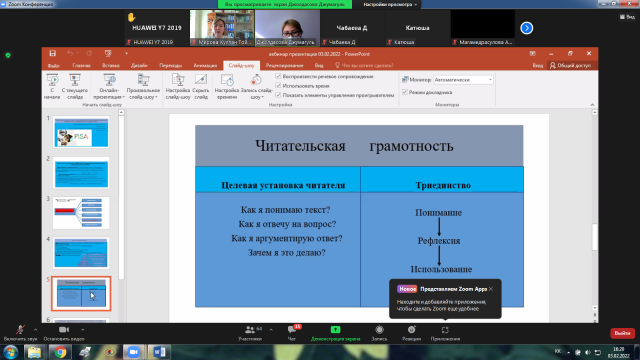
Task: Toggle Play Narrations checkbox
Action: [278, 76]
